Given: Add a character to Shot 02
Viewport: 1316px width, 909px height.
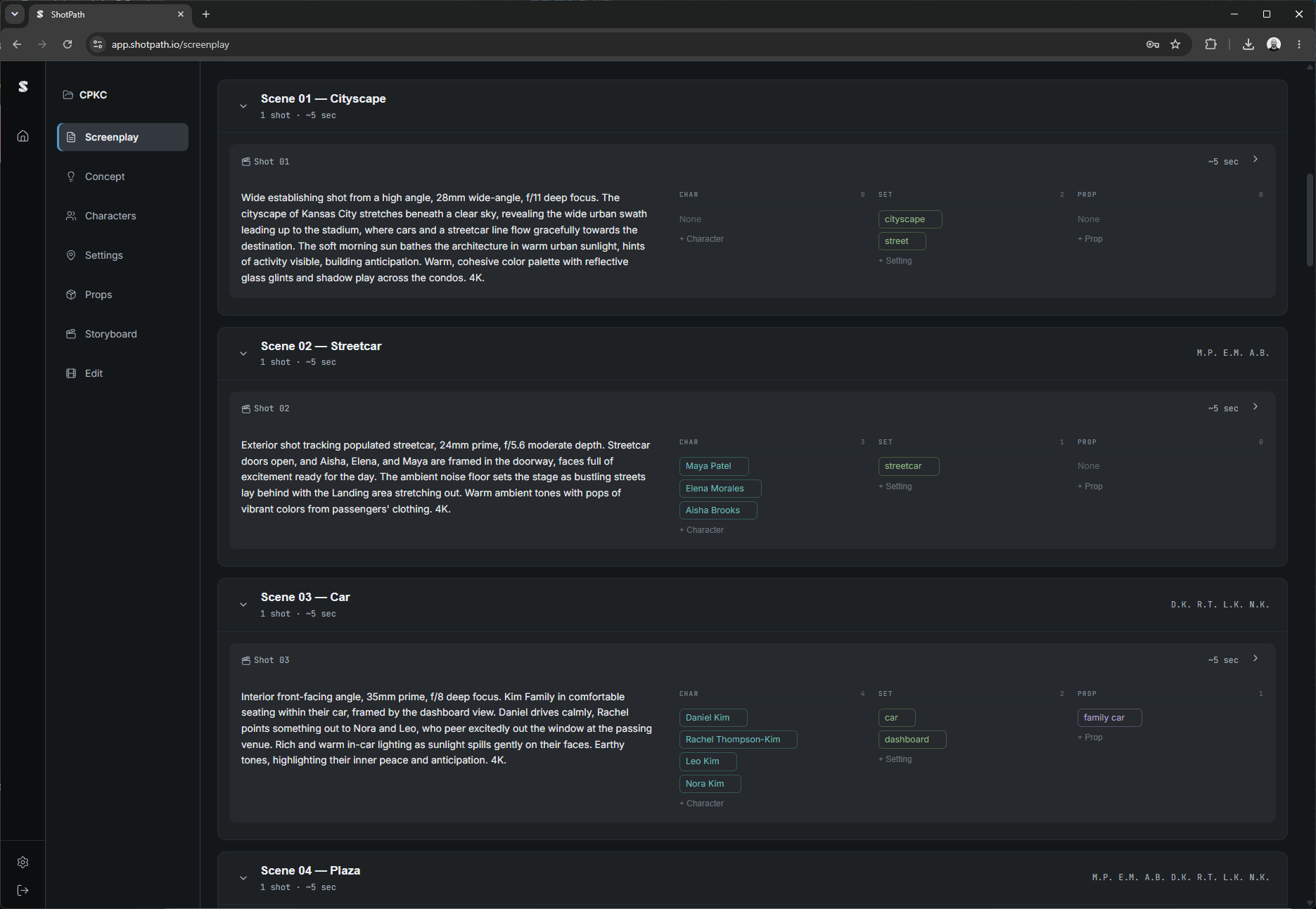Looking at the screenshot, I should tap(701, 530).
